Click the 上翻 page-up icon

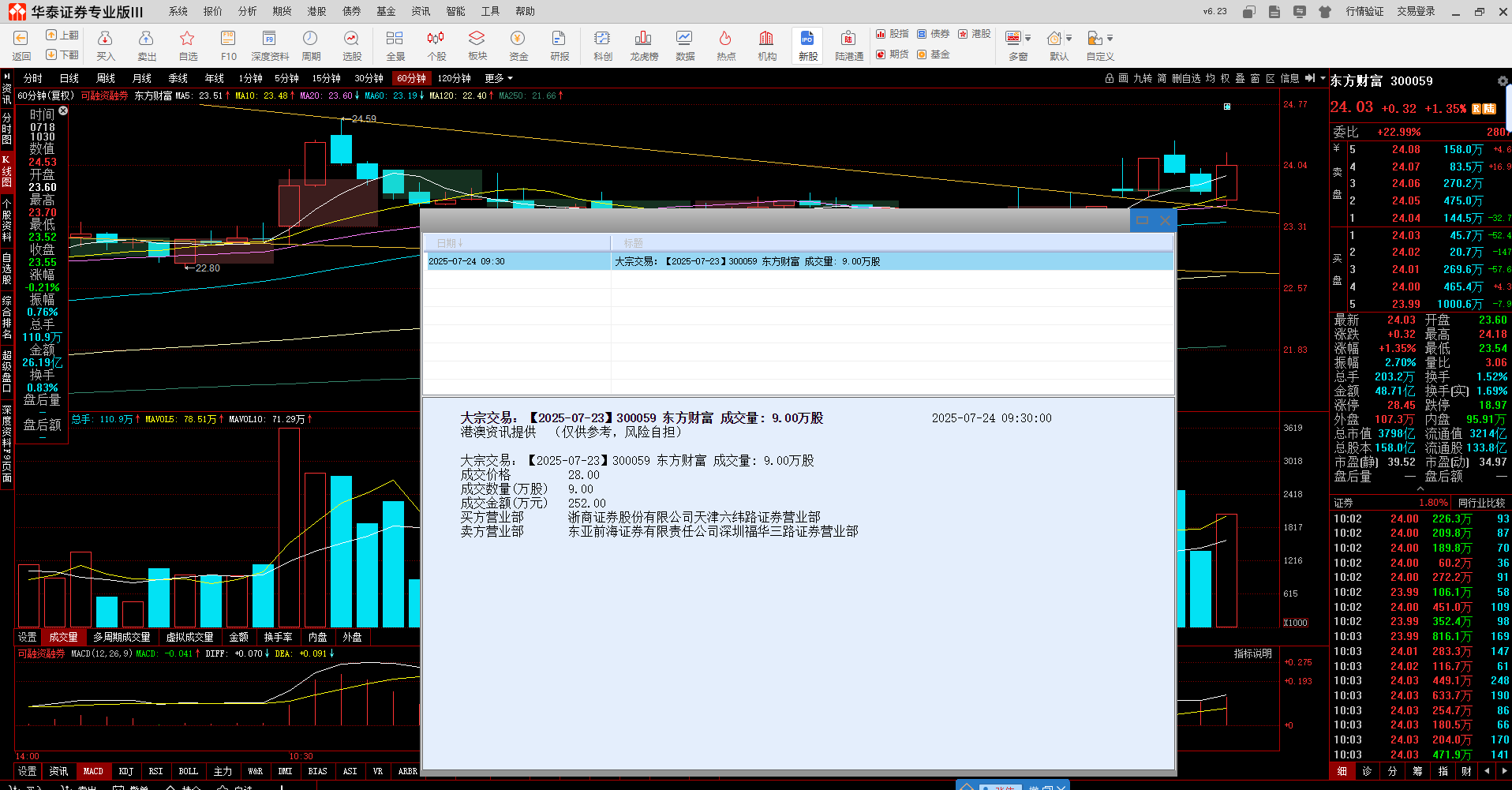click(x=62, y=36)
